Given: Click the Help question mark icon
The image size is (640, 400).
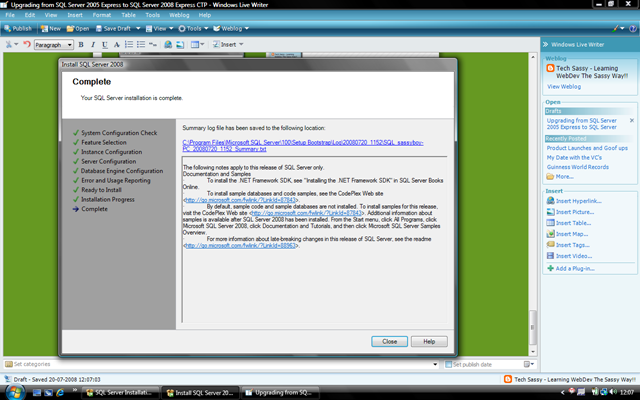Looking at the screenshot, I should 633,29.
